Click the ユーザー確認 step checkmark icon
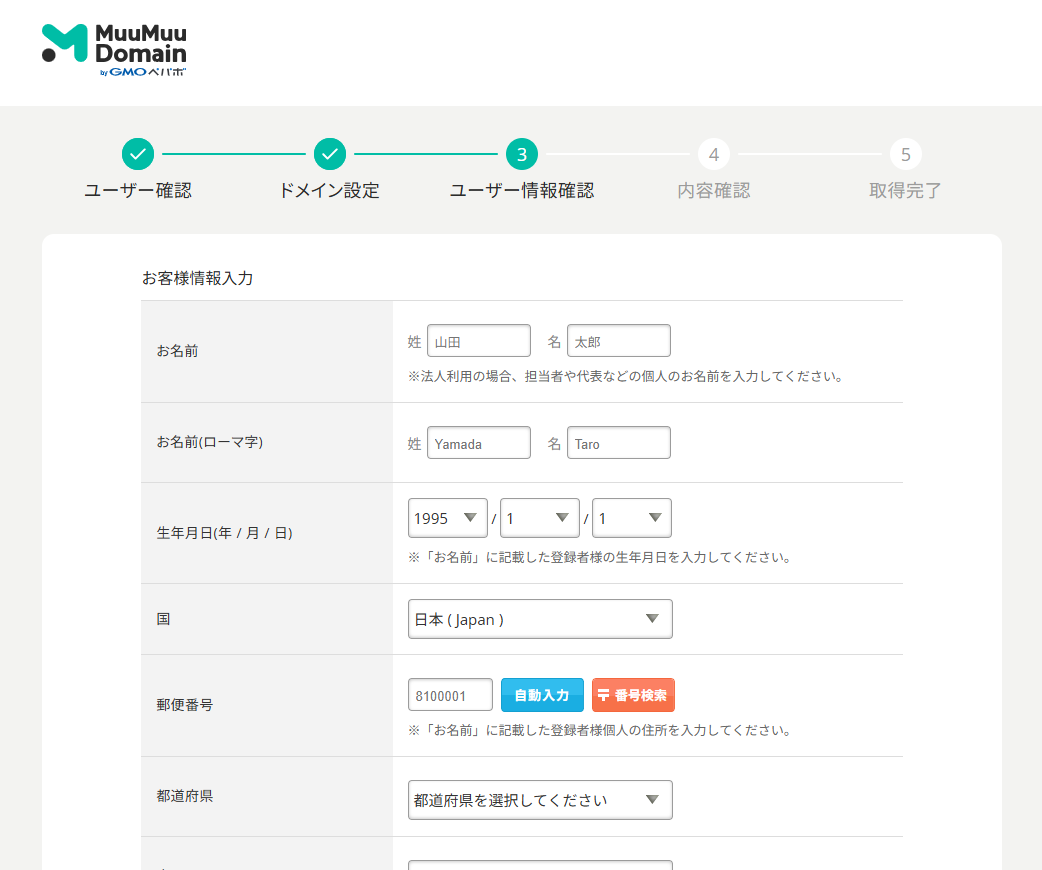 pos(138,154)
